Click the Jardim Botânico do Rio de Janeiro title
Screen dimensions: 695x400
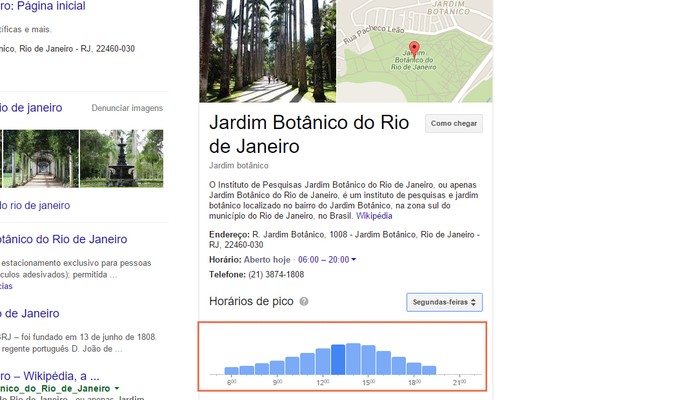coord(309,134)
